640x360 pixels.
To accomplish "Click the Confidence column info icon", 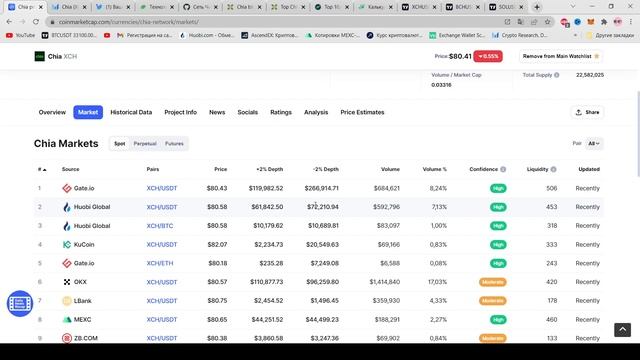I will (x=503, y=169).
